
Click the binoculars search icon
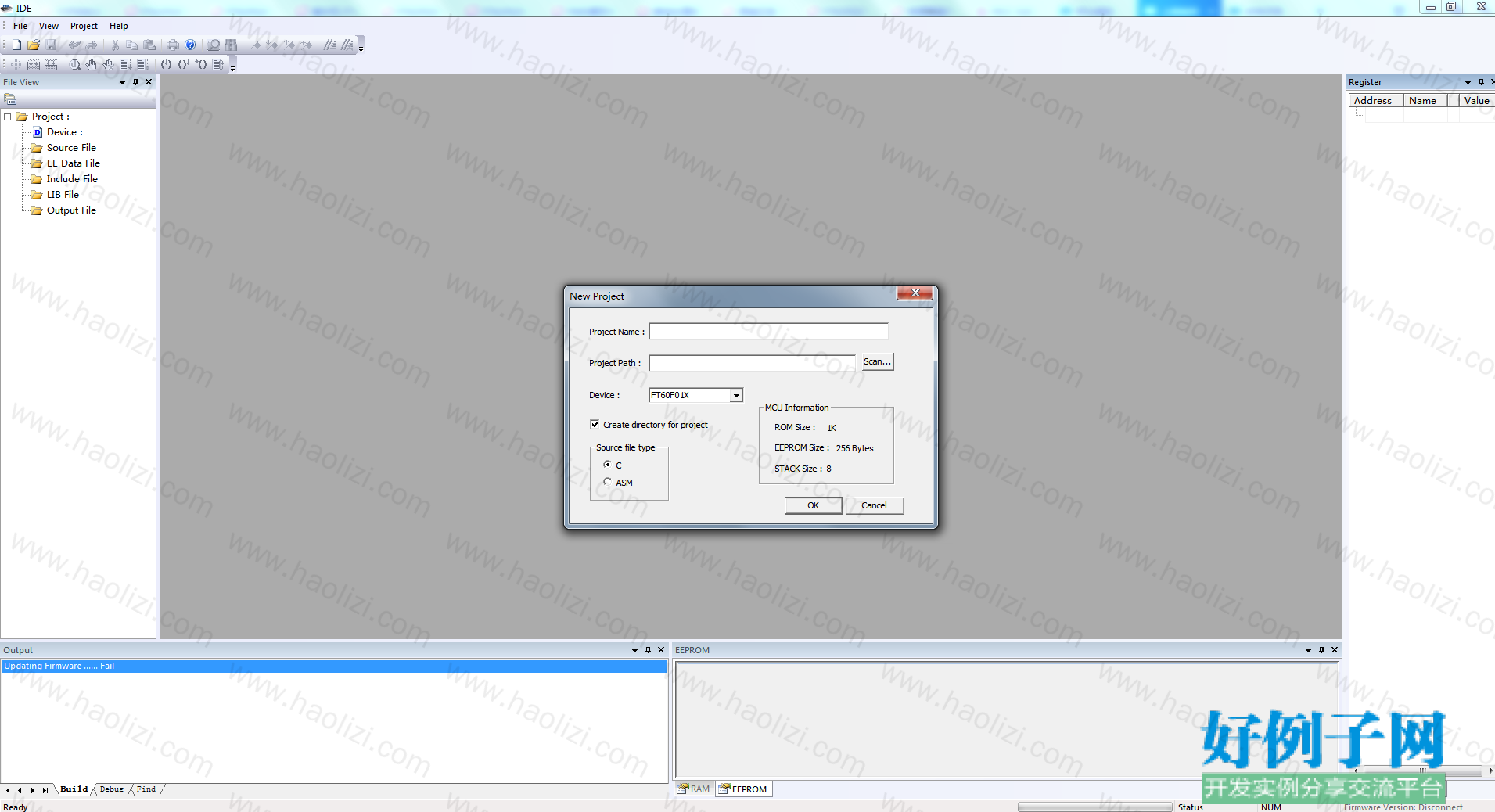pyautogui.click(x=231, y=45)
